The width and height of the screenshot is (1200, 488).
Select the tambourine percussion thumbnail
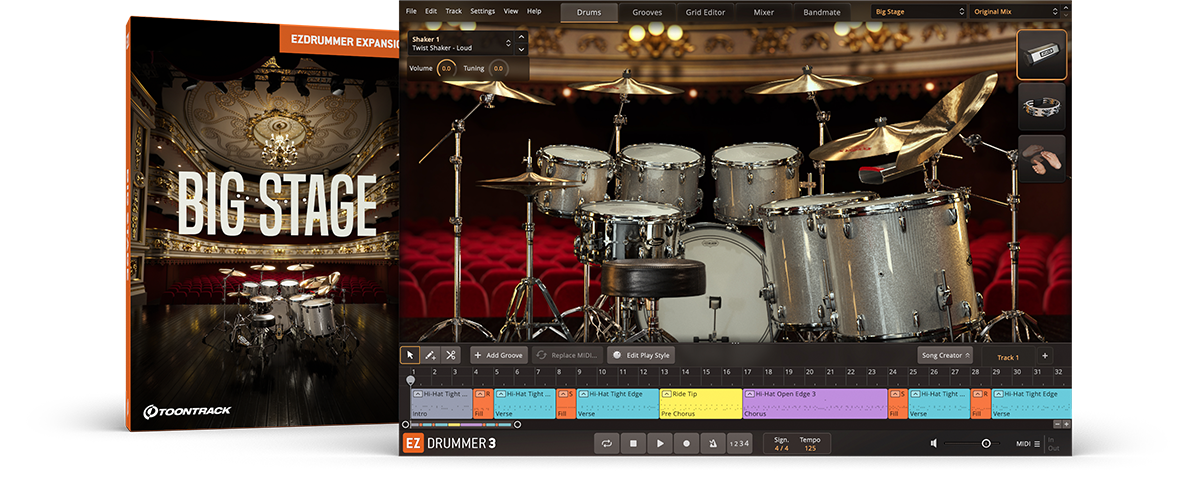[x=1041, y=107]
